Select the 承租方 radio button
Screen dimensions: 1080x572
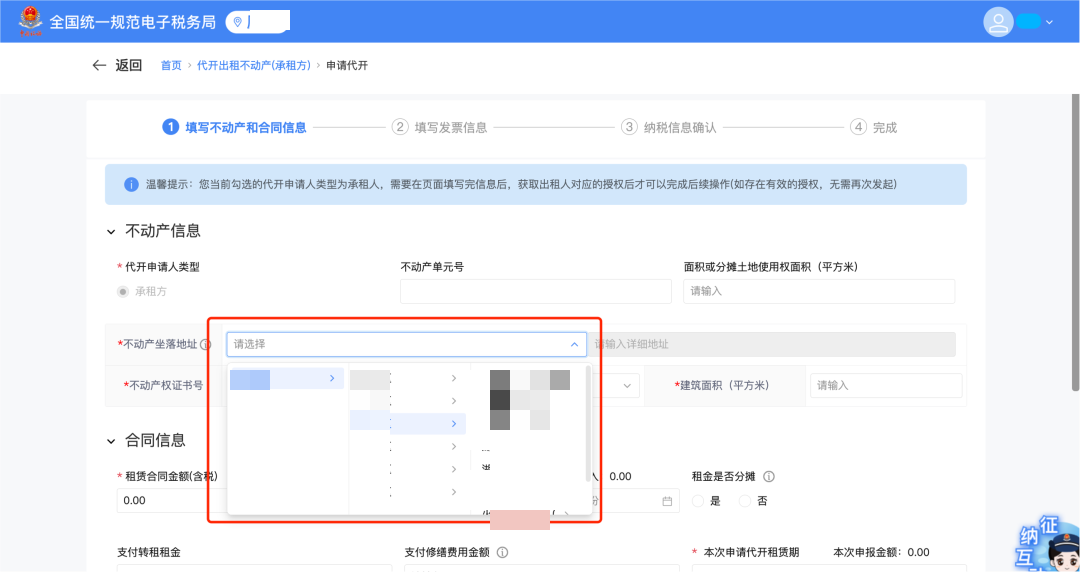click(x=123, y=292)
